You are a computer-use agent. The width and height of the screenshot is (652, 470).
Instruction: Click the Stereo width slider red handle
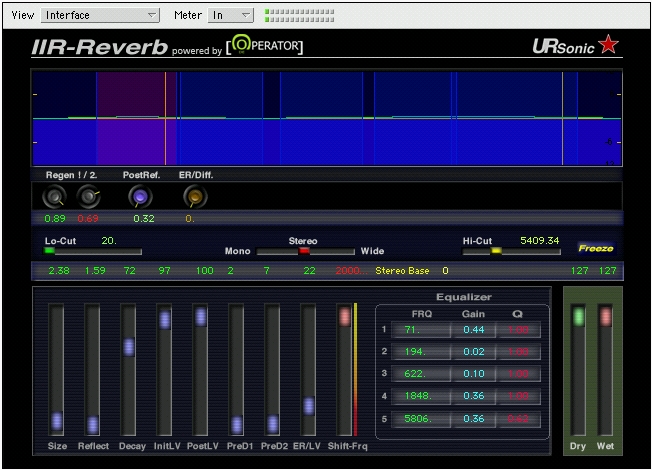(x=304, y=251)
